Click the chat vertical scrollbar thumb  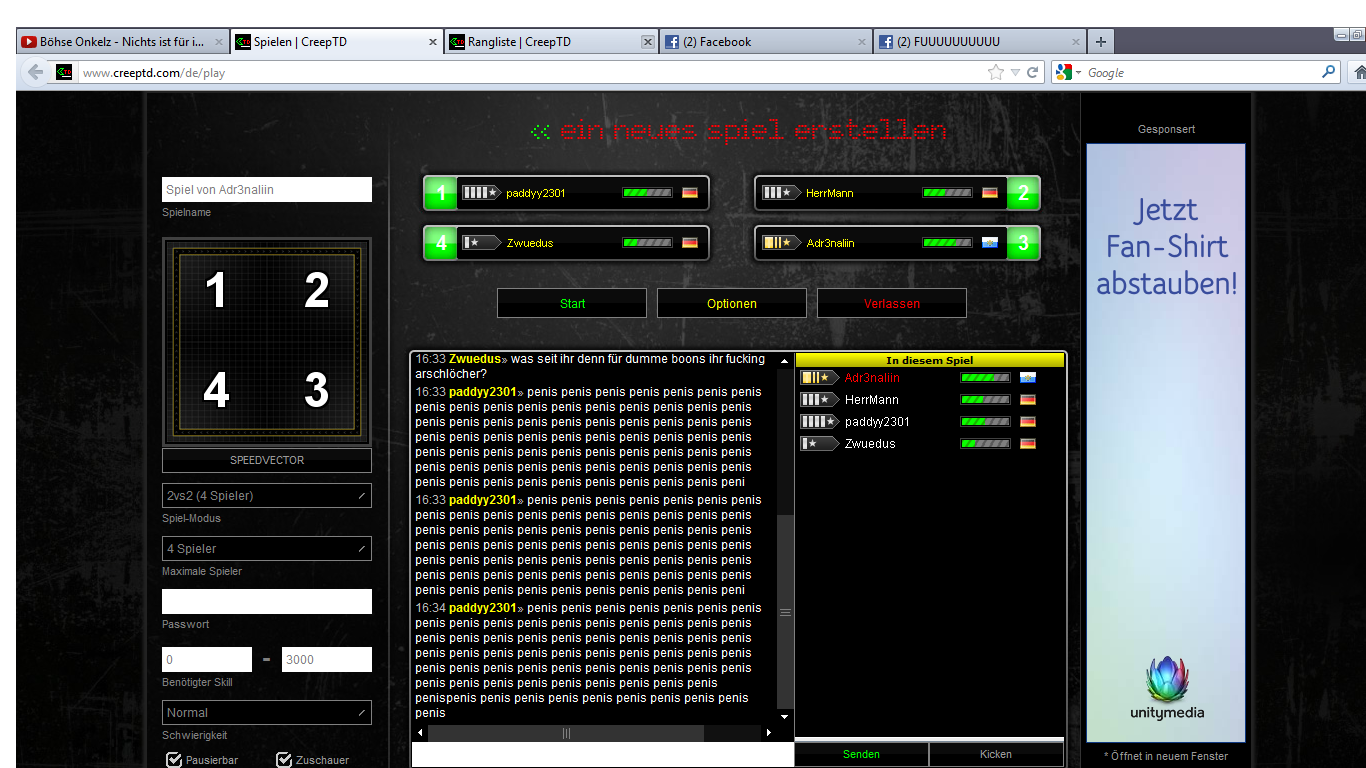click(x=785, y=612)
